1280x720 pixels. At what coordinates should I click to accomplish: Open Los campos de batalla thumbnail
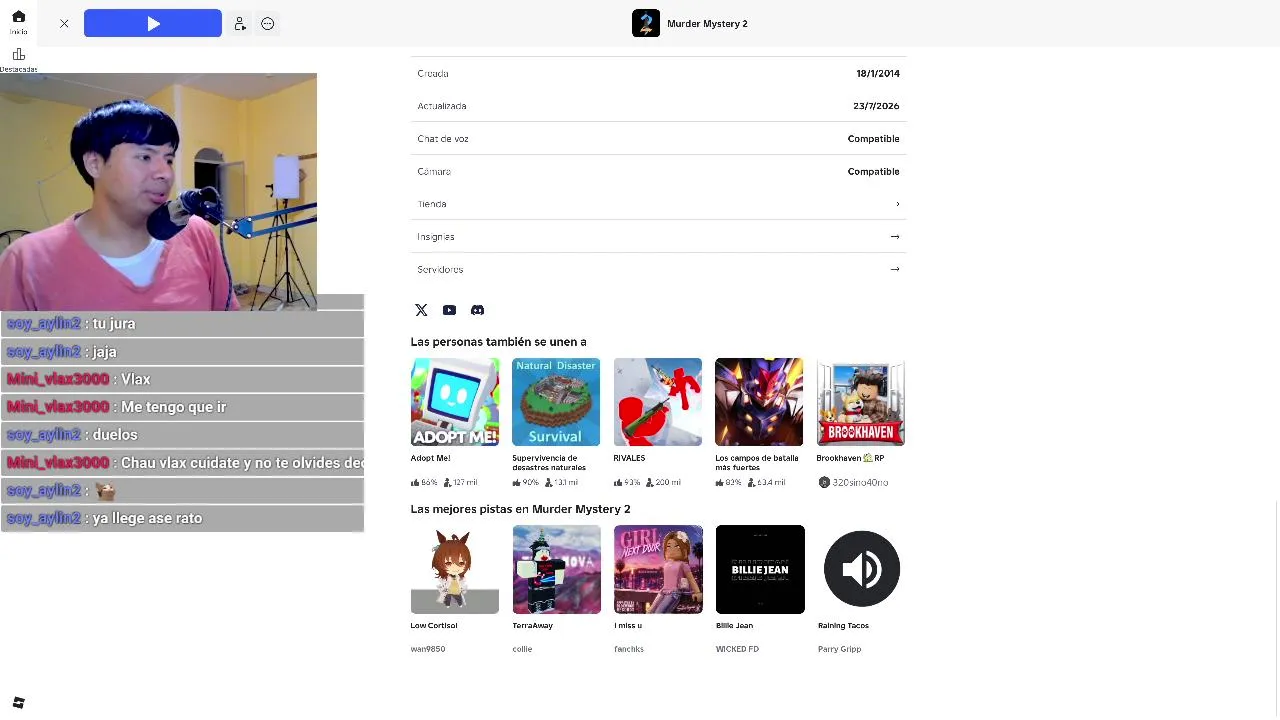[x=759, y=402]
